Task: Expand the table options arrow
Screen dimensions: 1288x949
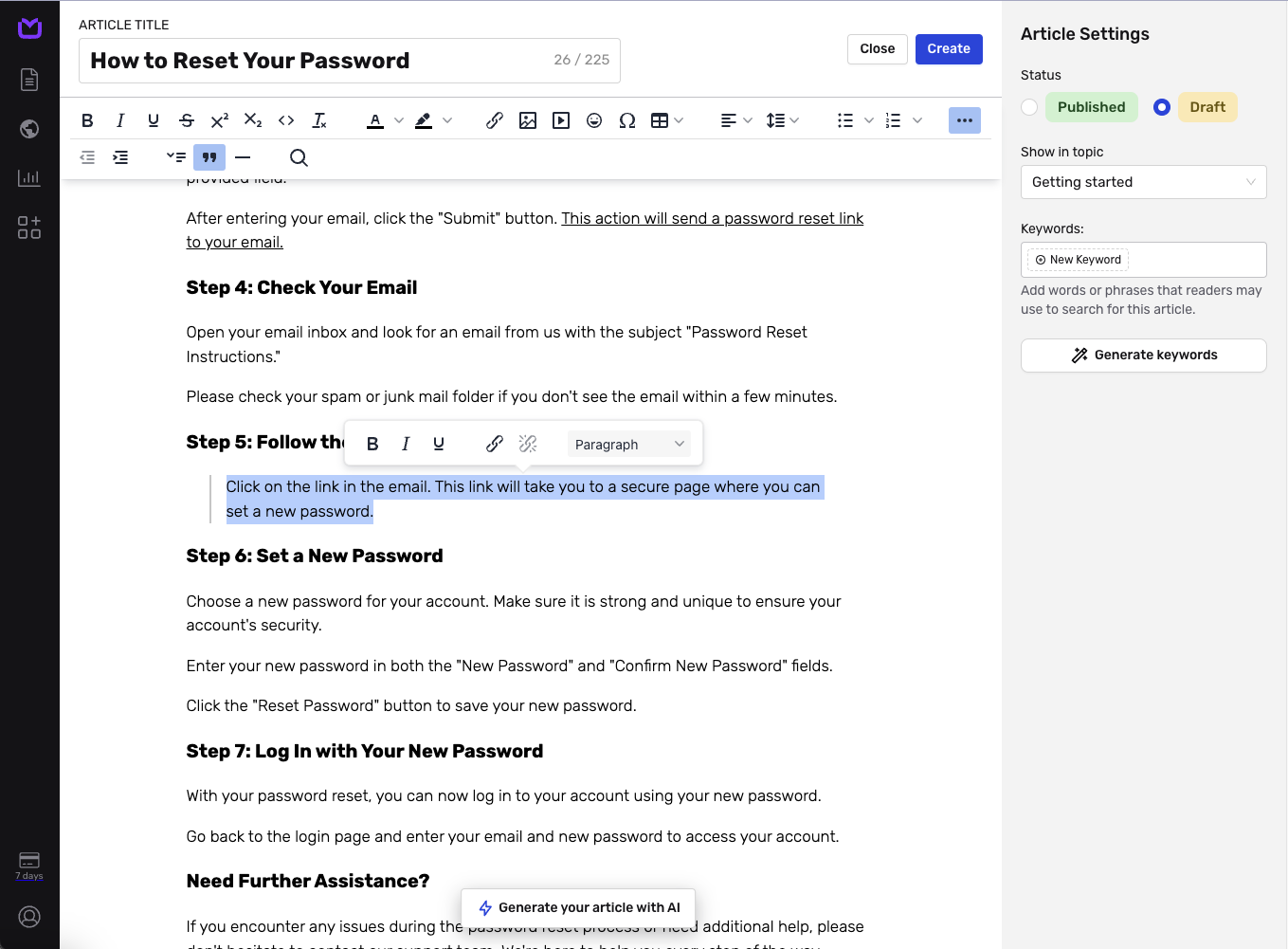Action: (x=679, y=120)
